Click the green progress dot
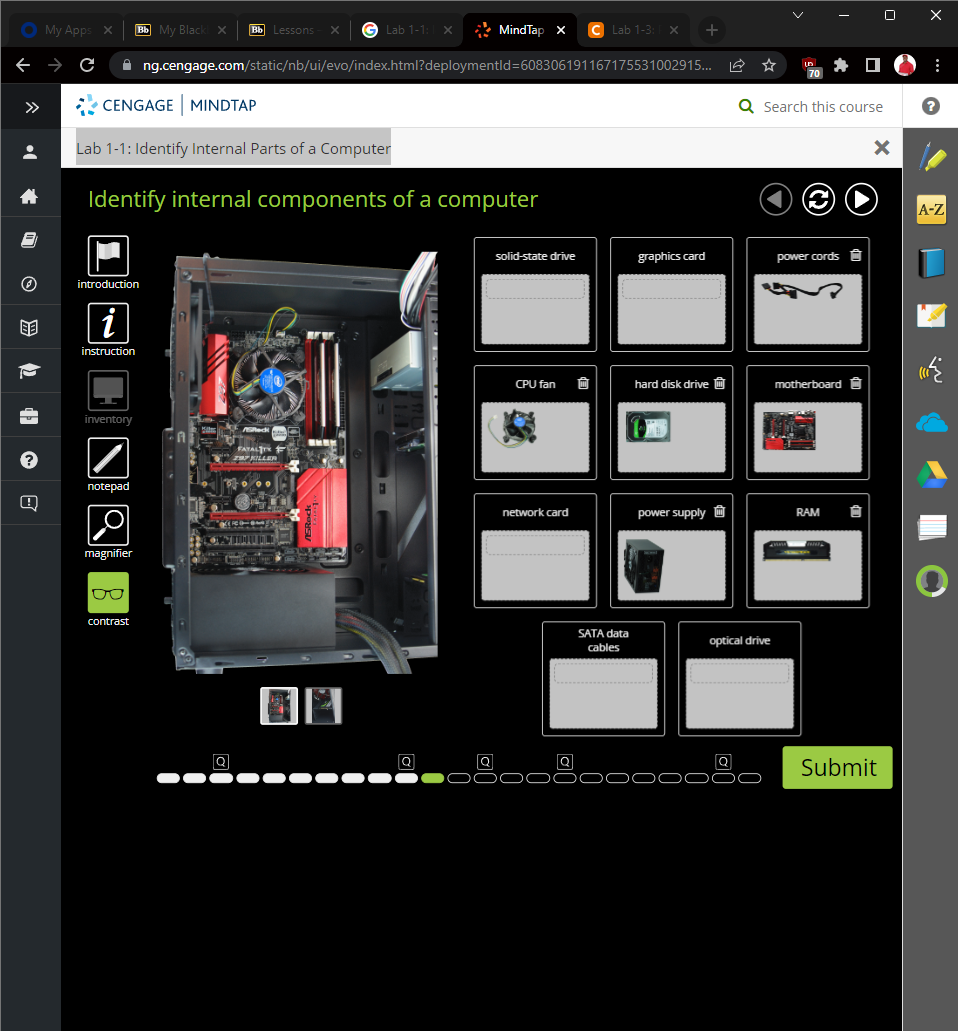This screenshot has height=1031, width=958. click(x=432, y=777)
